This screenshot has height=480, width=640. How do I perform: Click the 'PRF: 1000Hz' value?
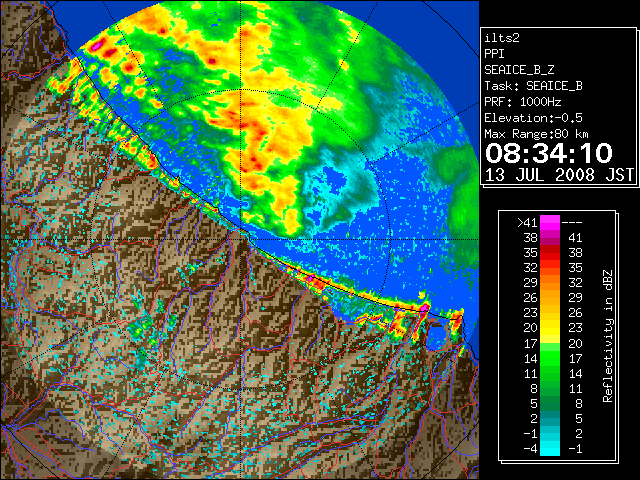522,102
